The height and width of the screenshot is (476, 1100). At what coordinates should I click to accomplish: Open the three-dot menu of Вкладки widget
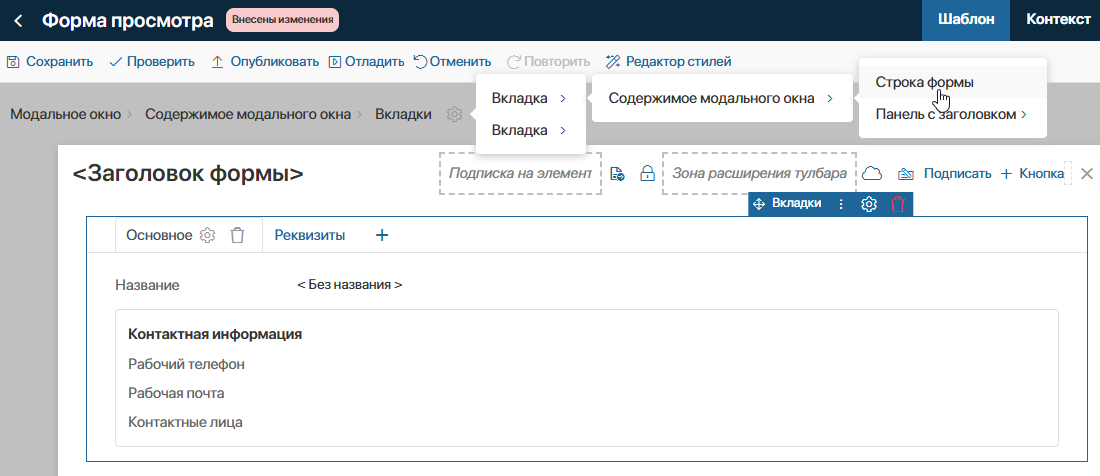pyautogui.click(x=841, y=204)
